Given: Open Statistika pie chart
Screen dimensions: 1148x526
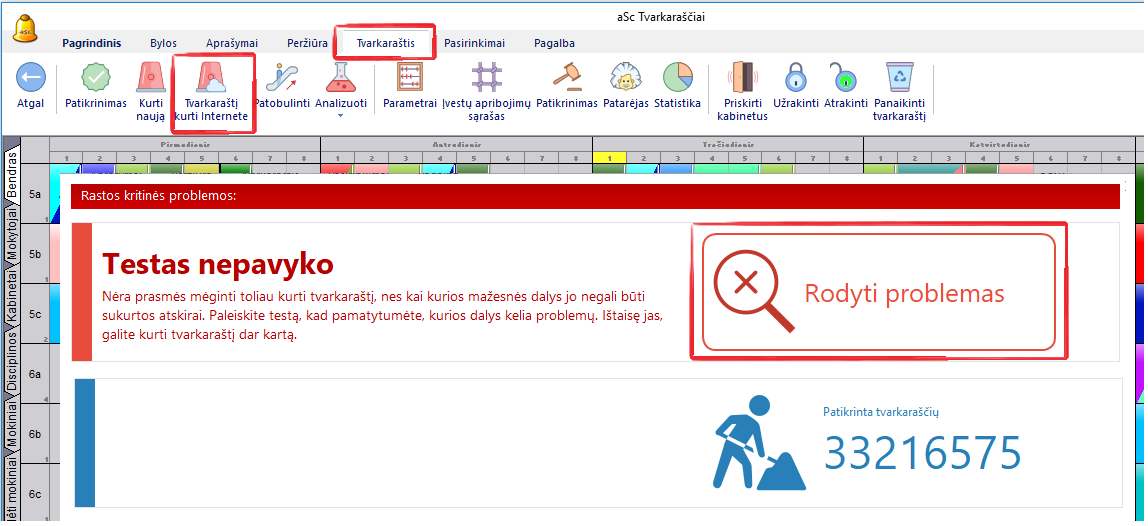Looking at the screenshot, I should point(678,77).
